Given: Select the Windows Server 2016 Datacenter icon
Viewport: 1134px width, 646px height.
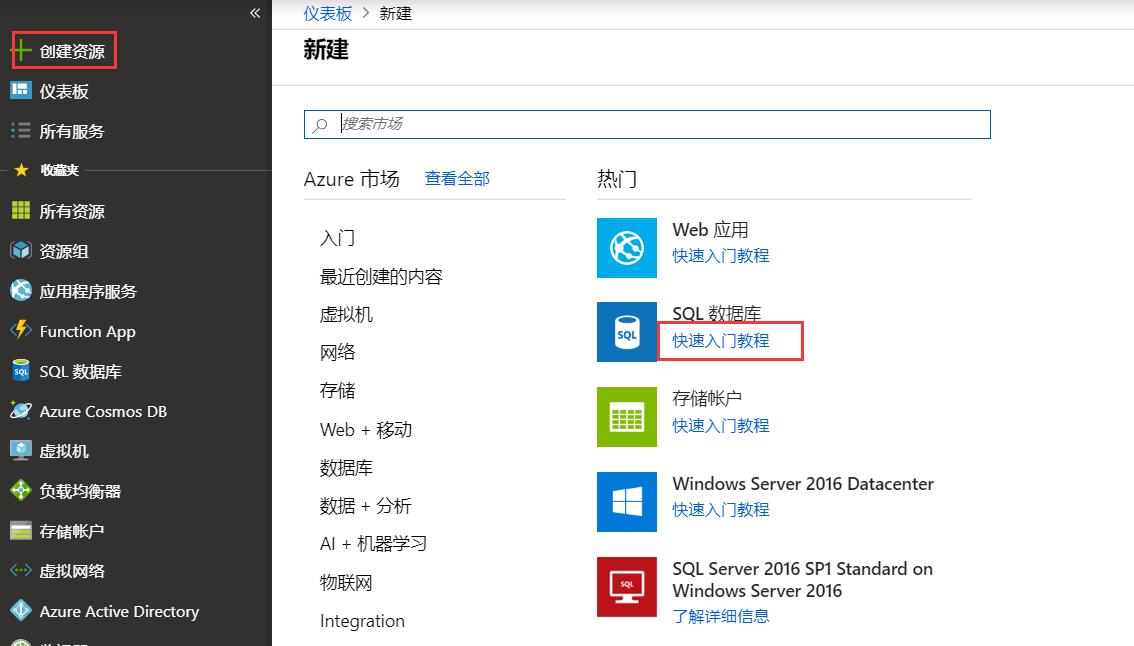Looking at the screenshot, I should point(626,502).
